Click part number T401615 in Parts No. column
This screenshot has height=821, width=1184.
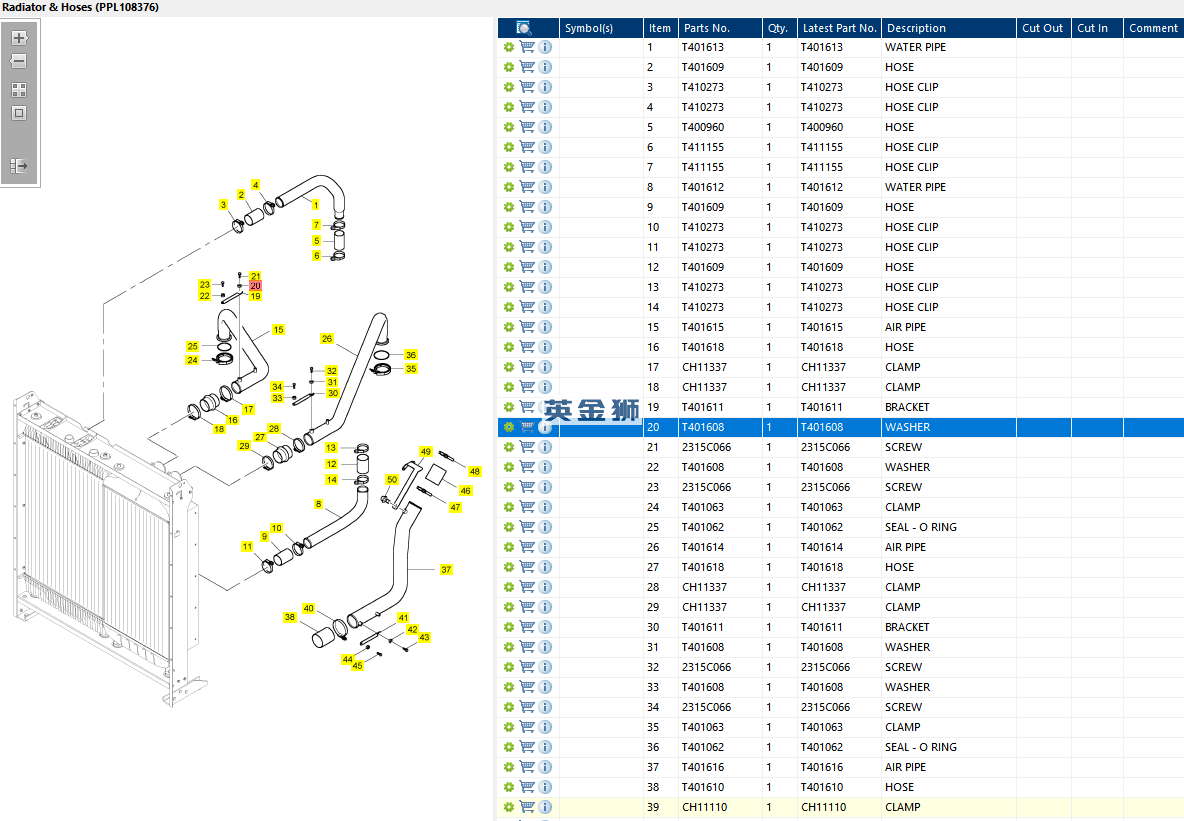(x=702, y=327)
